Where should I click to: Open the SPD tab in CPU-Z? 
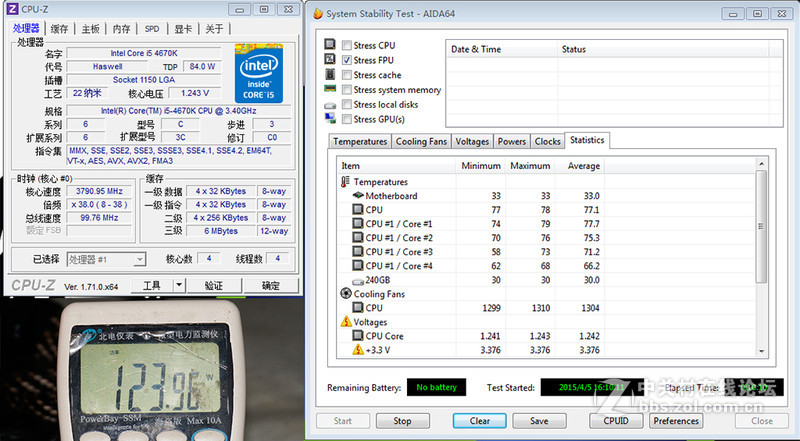pyautogui.click(x=151, y=29)
